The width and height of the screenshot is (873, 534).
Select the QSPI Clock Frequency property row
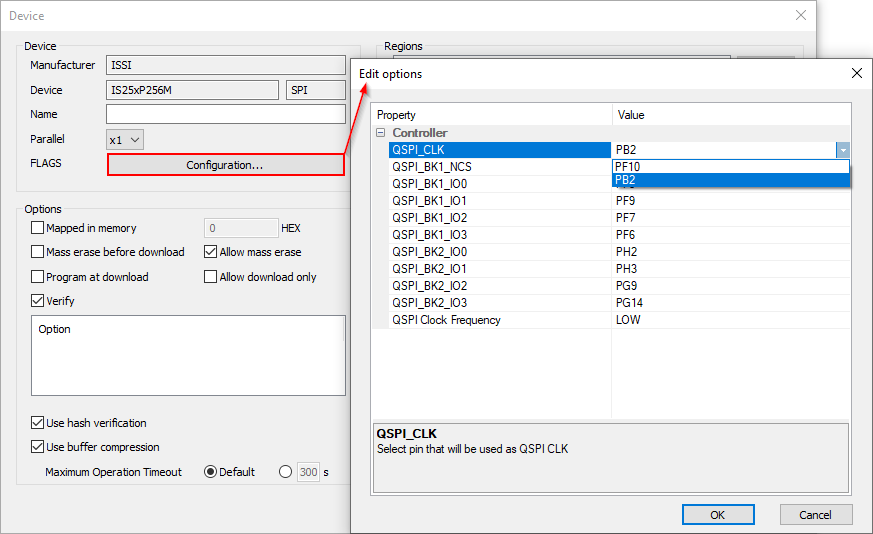tap(446, 320)
